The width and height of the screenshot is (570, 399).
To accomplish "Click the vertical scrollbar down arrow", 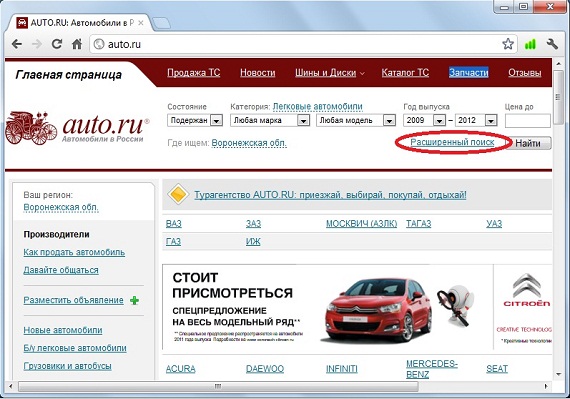I will [559, 375].
